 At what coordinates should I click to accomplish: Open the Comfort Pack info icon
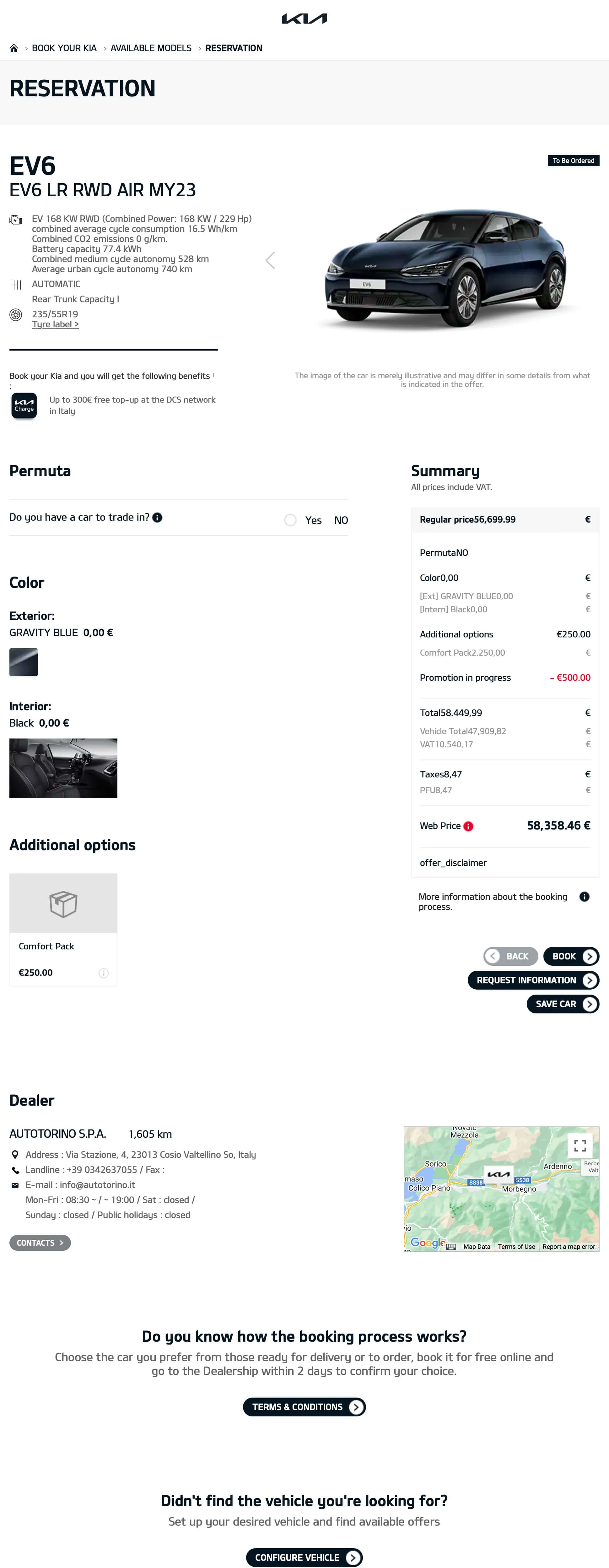[x=103, y=973]
